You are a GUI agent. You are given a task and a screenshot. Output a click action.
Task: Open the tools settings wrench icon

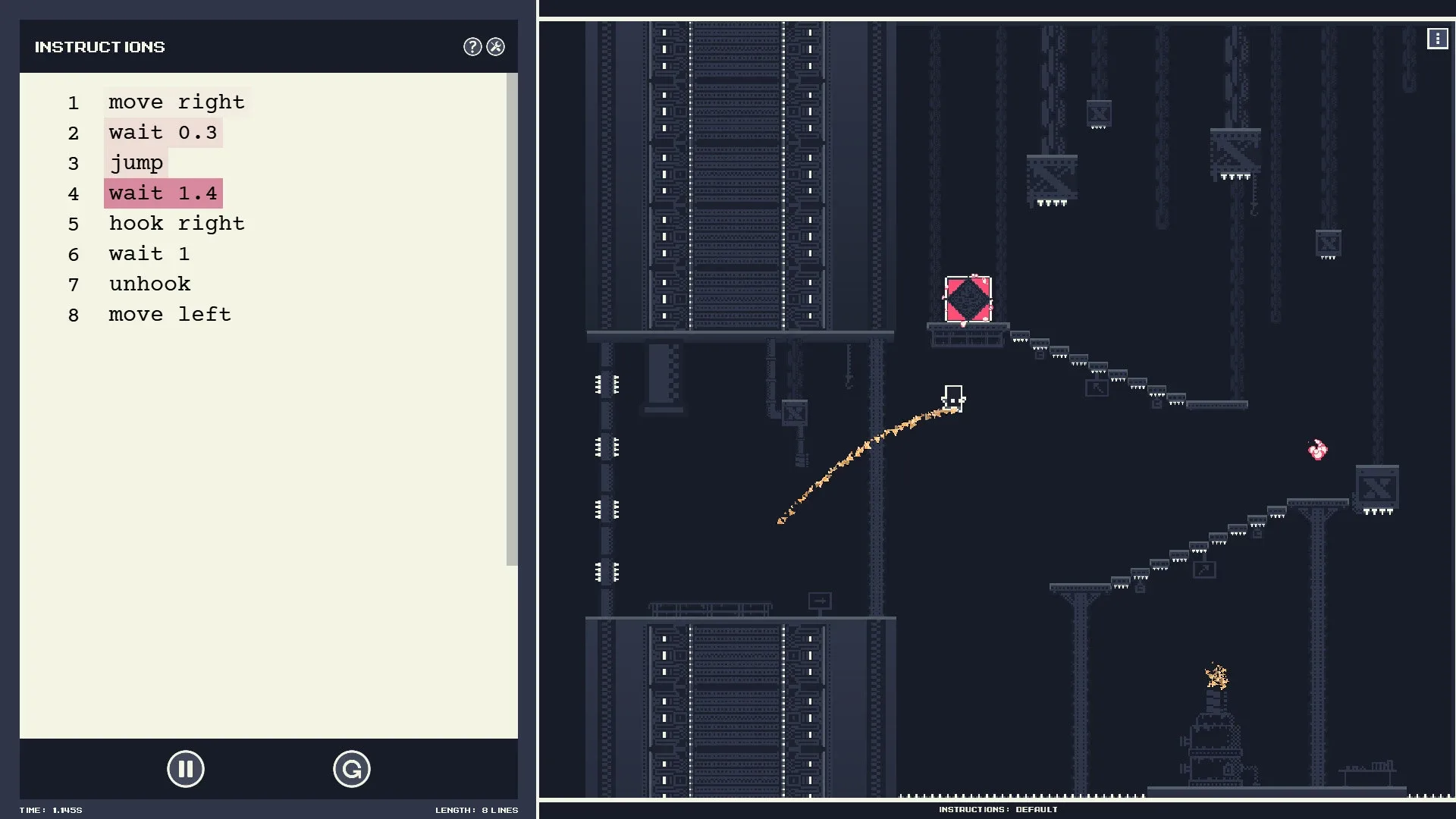(496, 47)
